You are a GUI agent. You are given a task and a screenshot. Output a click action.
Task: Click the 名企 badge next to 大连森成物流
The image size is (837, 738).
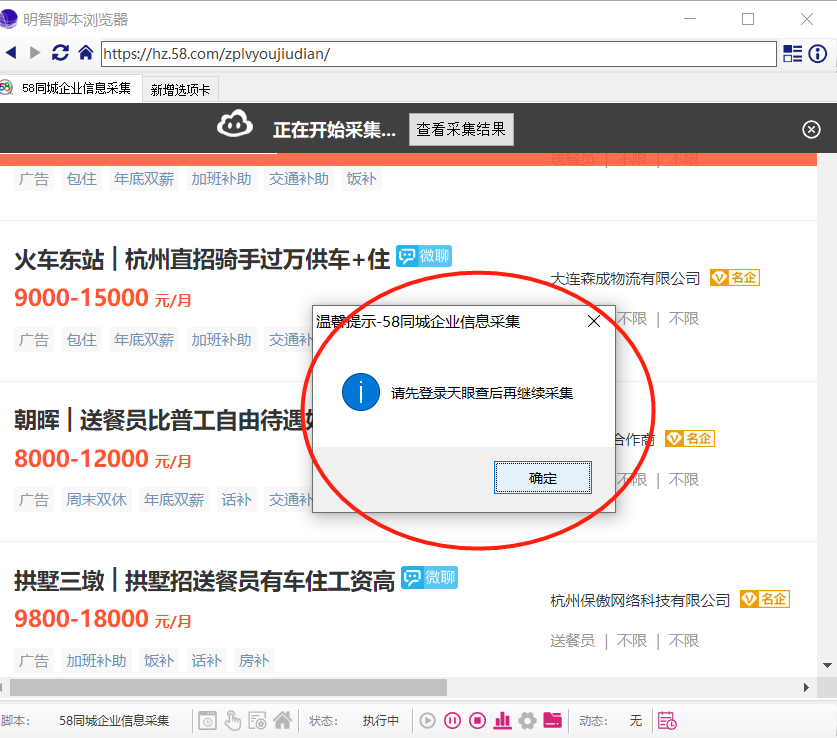(735, 277)
